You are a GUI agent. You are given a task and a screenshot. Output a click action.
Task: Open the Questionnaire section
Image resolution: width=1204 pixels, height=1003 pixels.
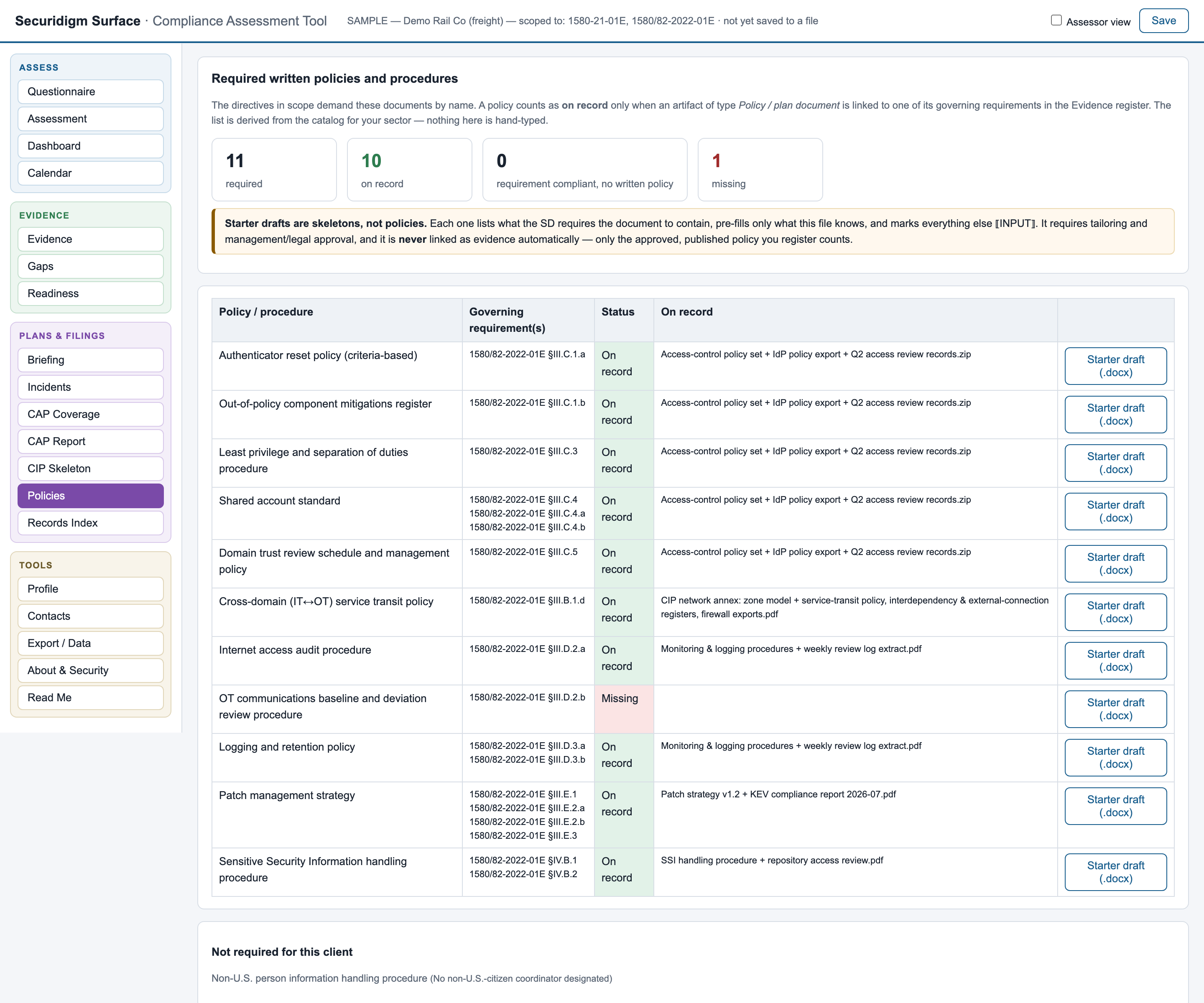[x=91, y=92]
